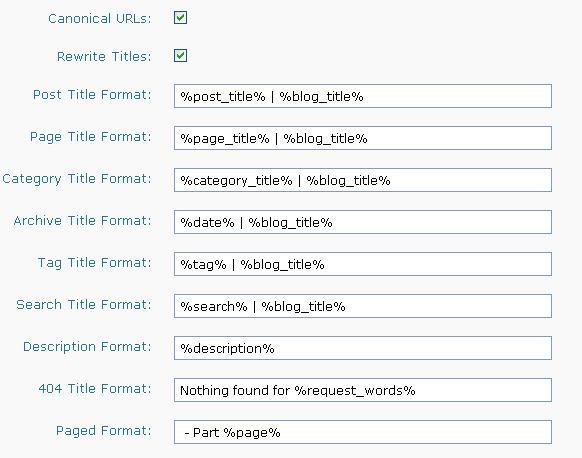Activate the Search Title Format input
Screen dimensions: 582x458
pyautogui.click(x=363, y=306)
